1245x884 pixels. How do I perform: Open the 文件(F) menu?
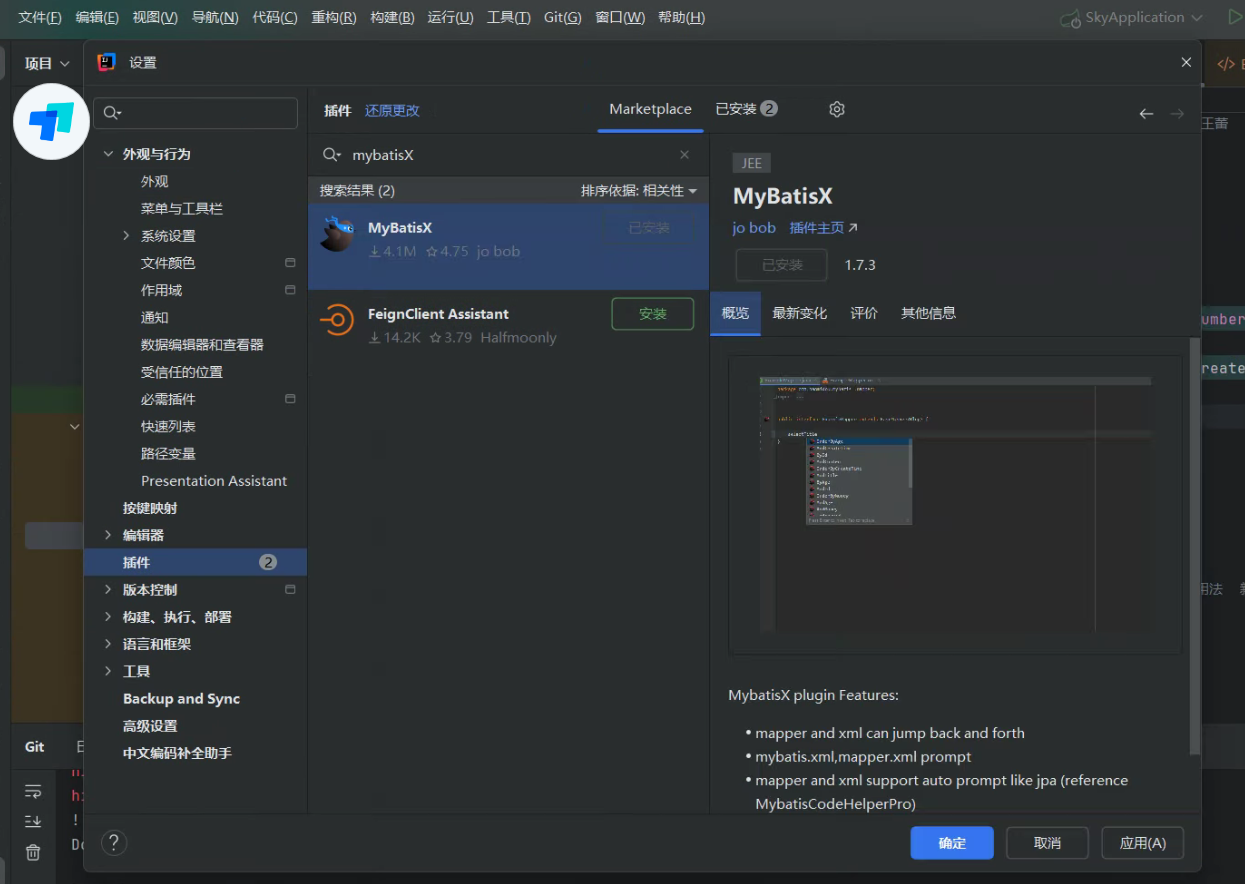40,17
